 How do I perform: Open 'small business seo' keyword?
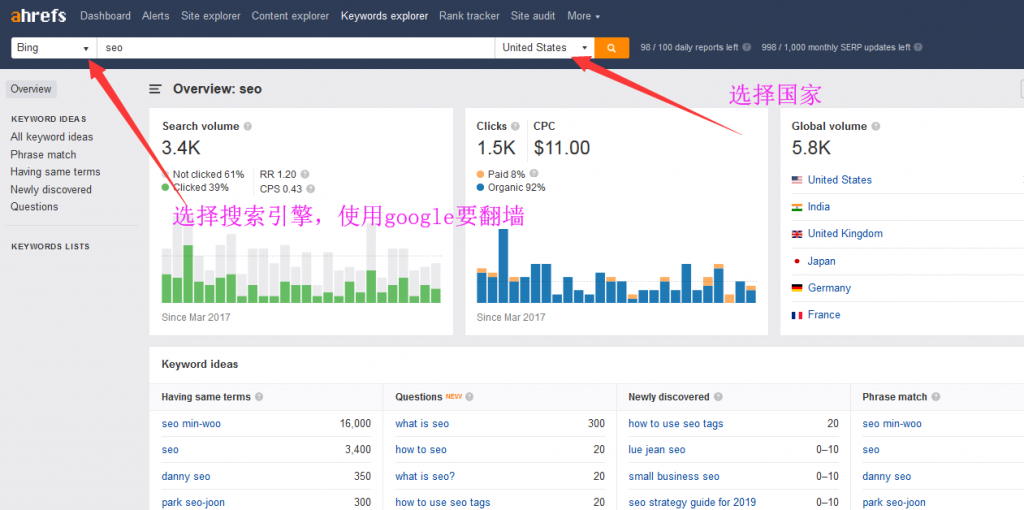674,477
